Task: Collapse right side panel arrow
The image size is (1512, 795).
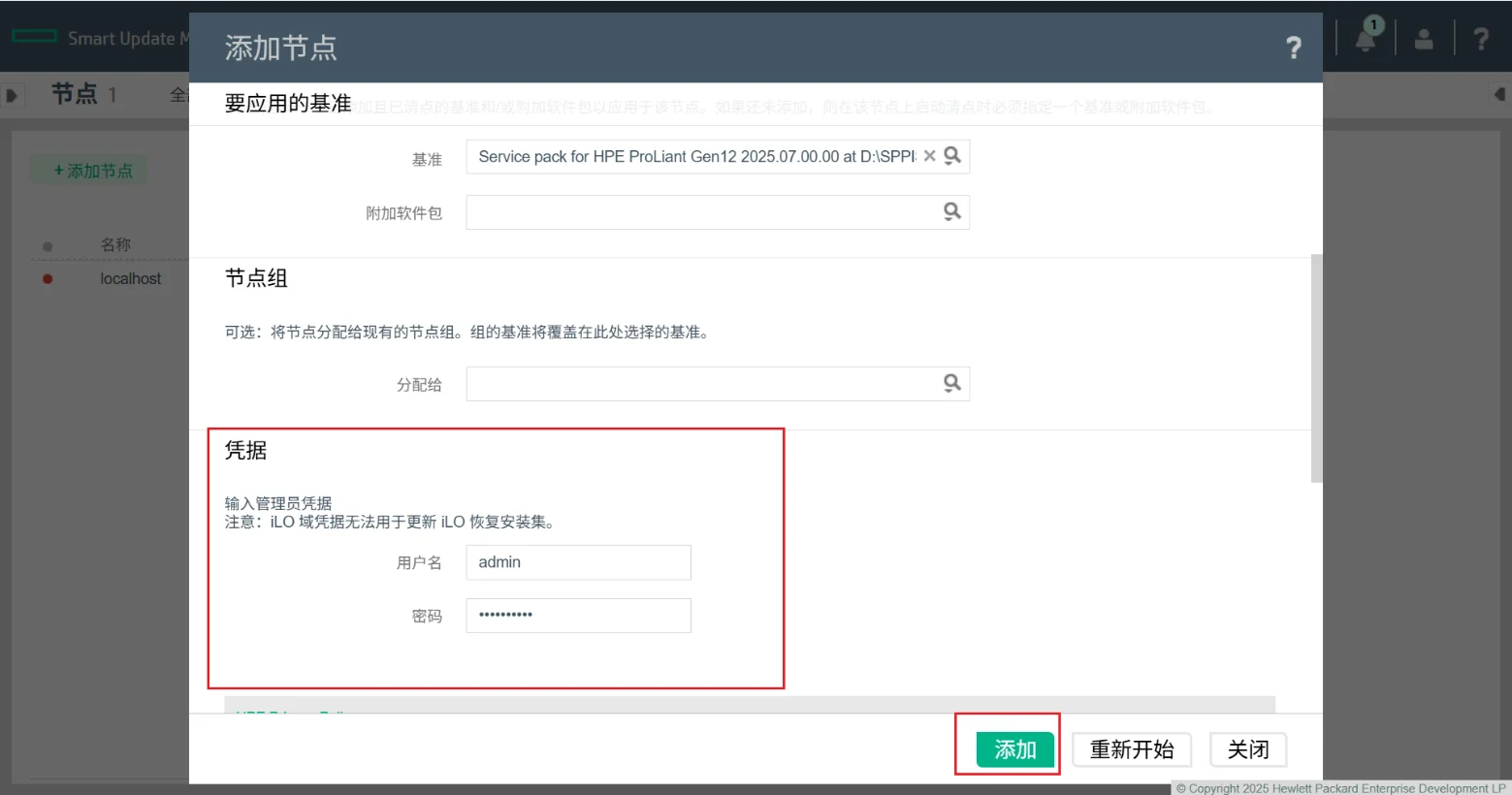Action: click(1499, 95)
